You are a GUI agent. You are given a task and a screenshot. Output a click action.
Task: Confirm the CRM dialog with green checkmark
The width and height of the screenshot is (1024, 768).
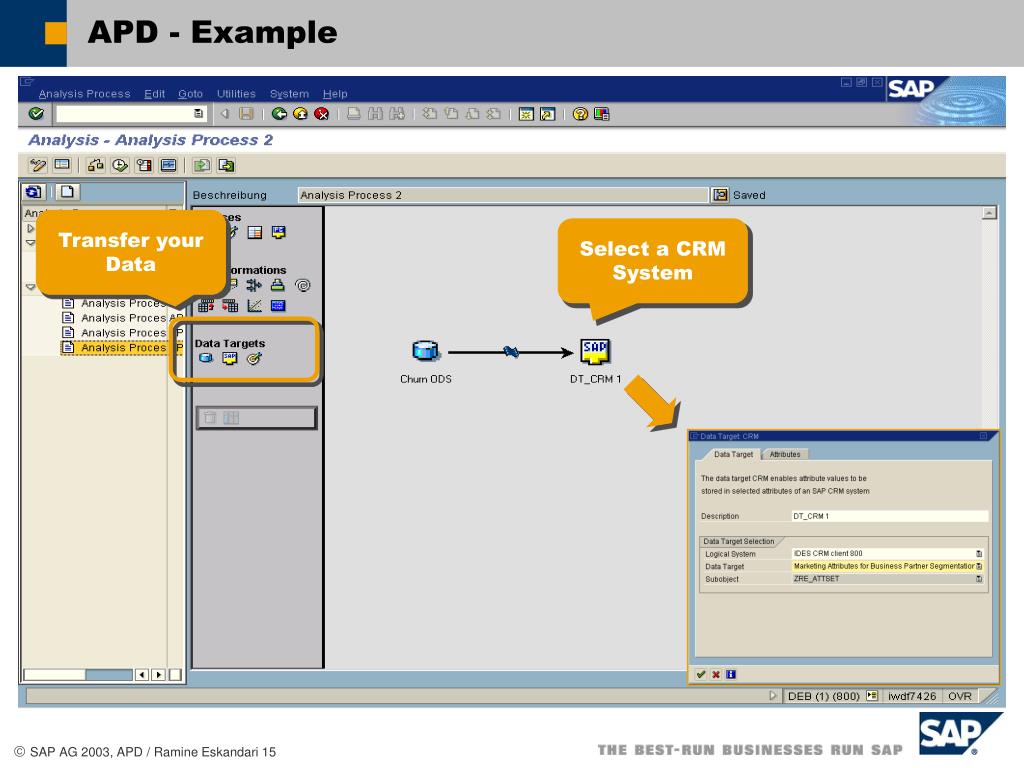click(x=701, y=675)
